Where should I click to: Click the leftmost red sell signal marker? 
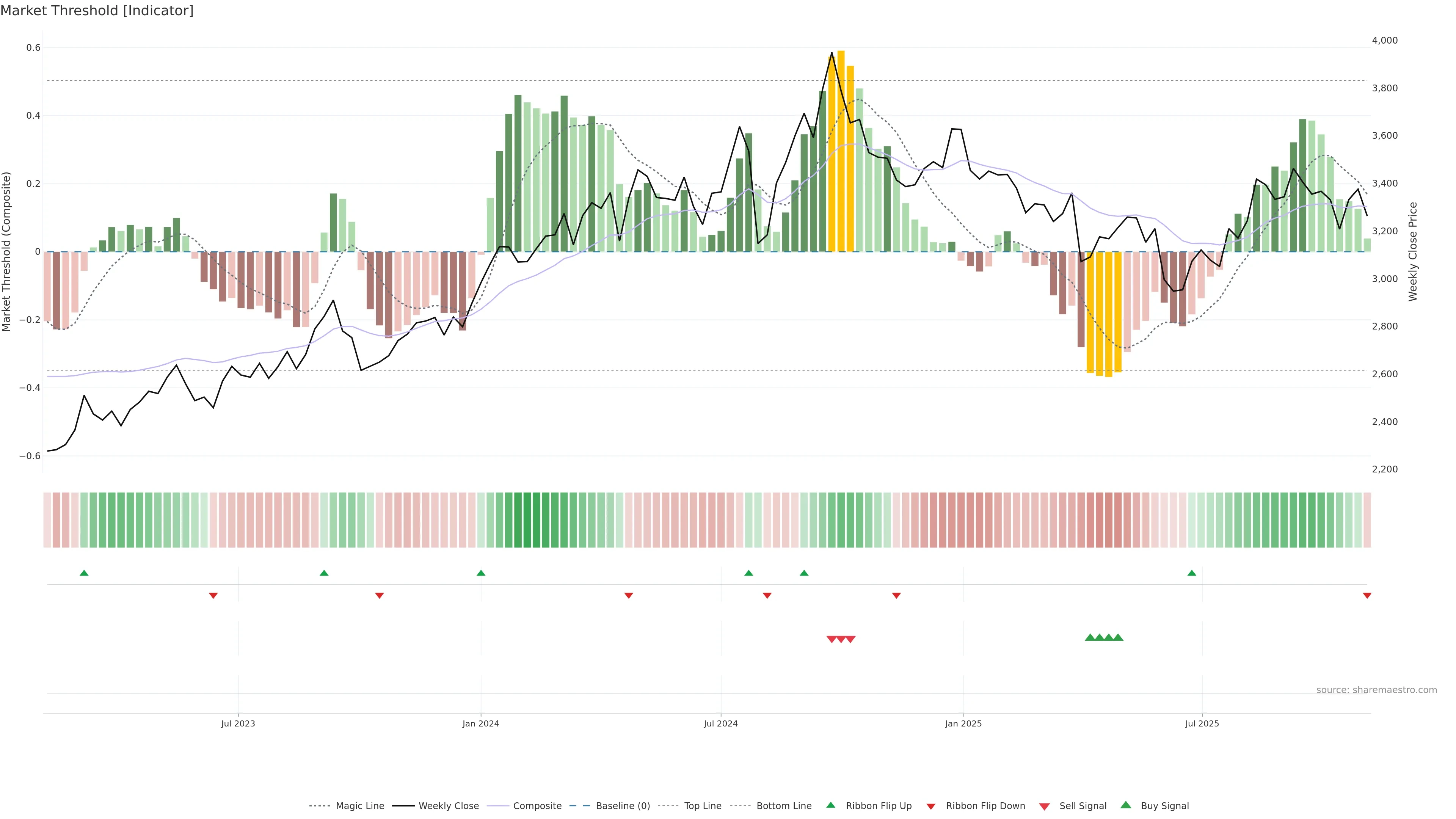(832, 639)
